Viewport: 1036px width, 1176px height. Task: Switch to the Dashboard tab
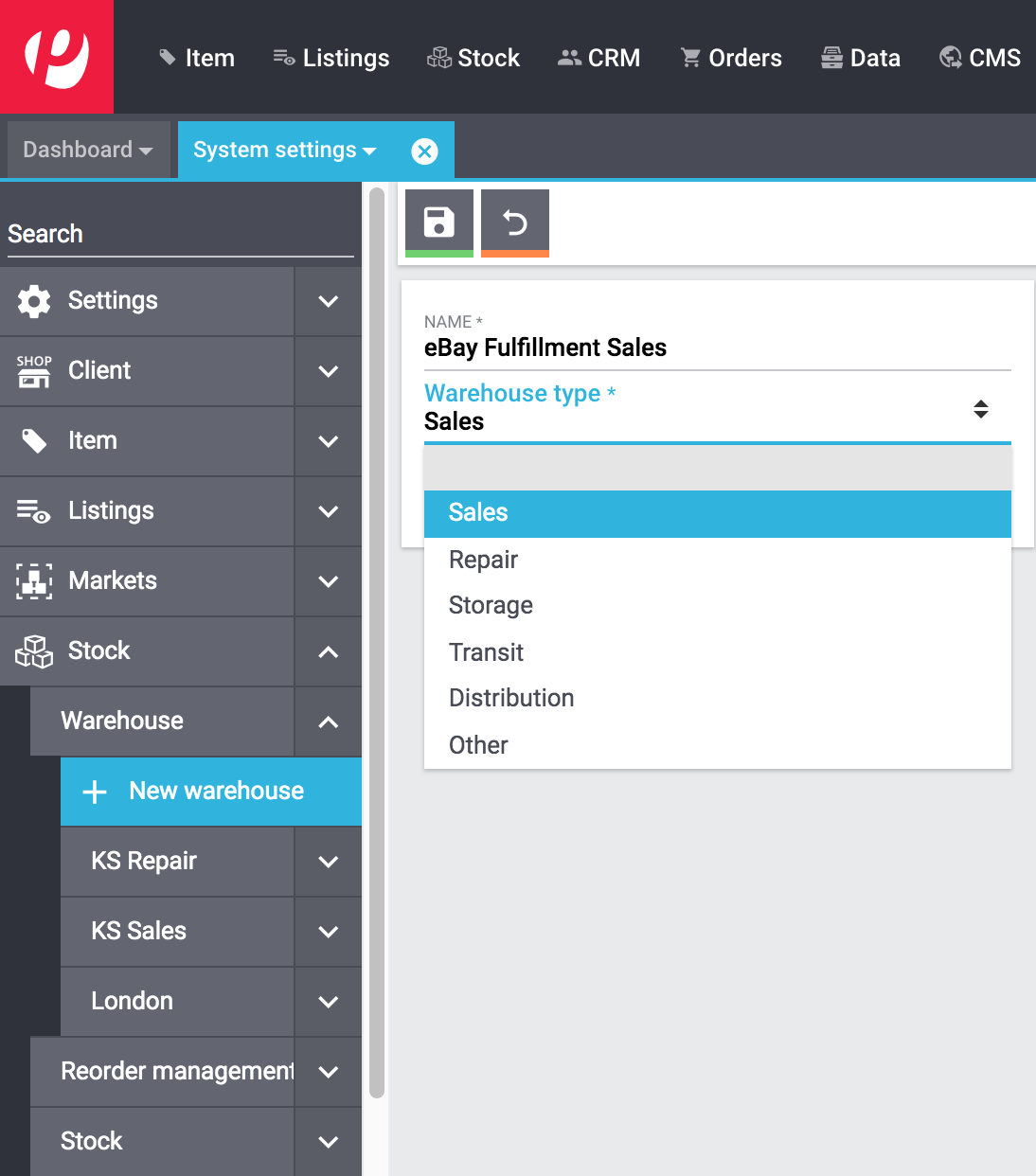[x=89, y=150]
